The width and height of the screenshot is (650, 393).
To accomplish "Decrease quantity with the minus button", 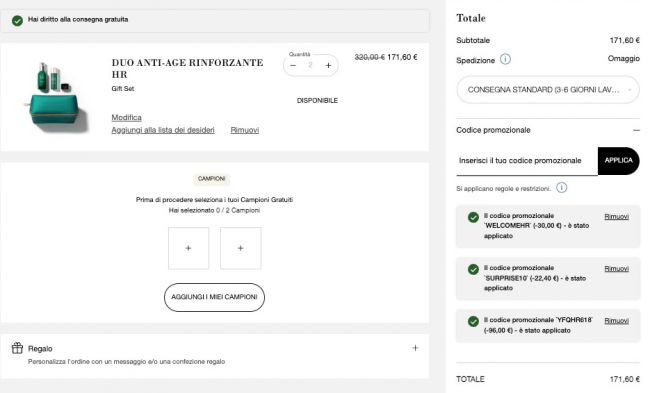I will tap(293, 66).
